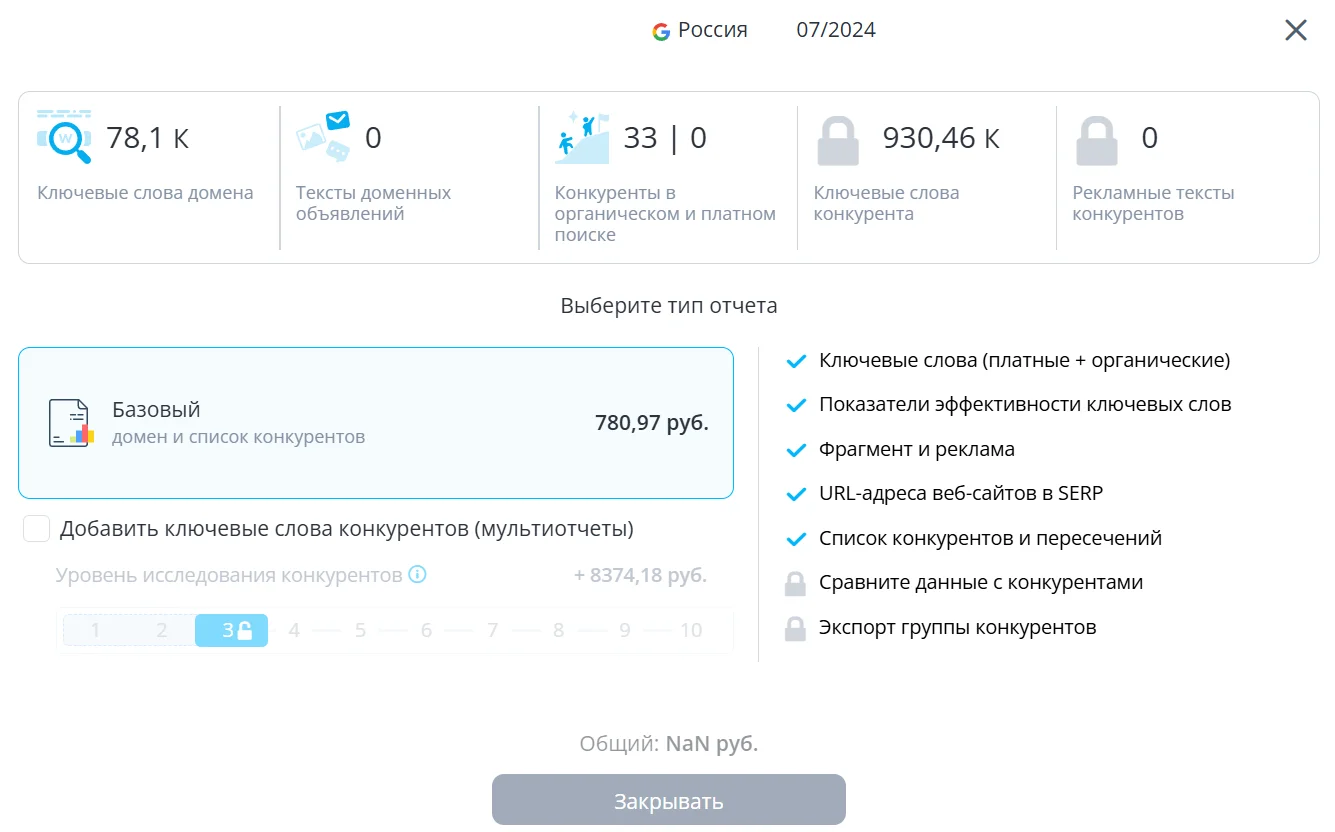Click the info icon by competitor research level
The height and width of the screenshot is (832, 1335).
tap(418, 575)
